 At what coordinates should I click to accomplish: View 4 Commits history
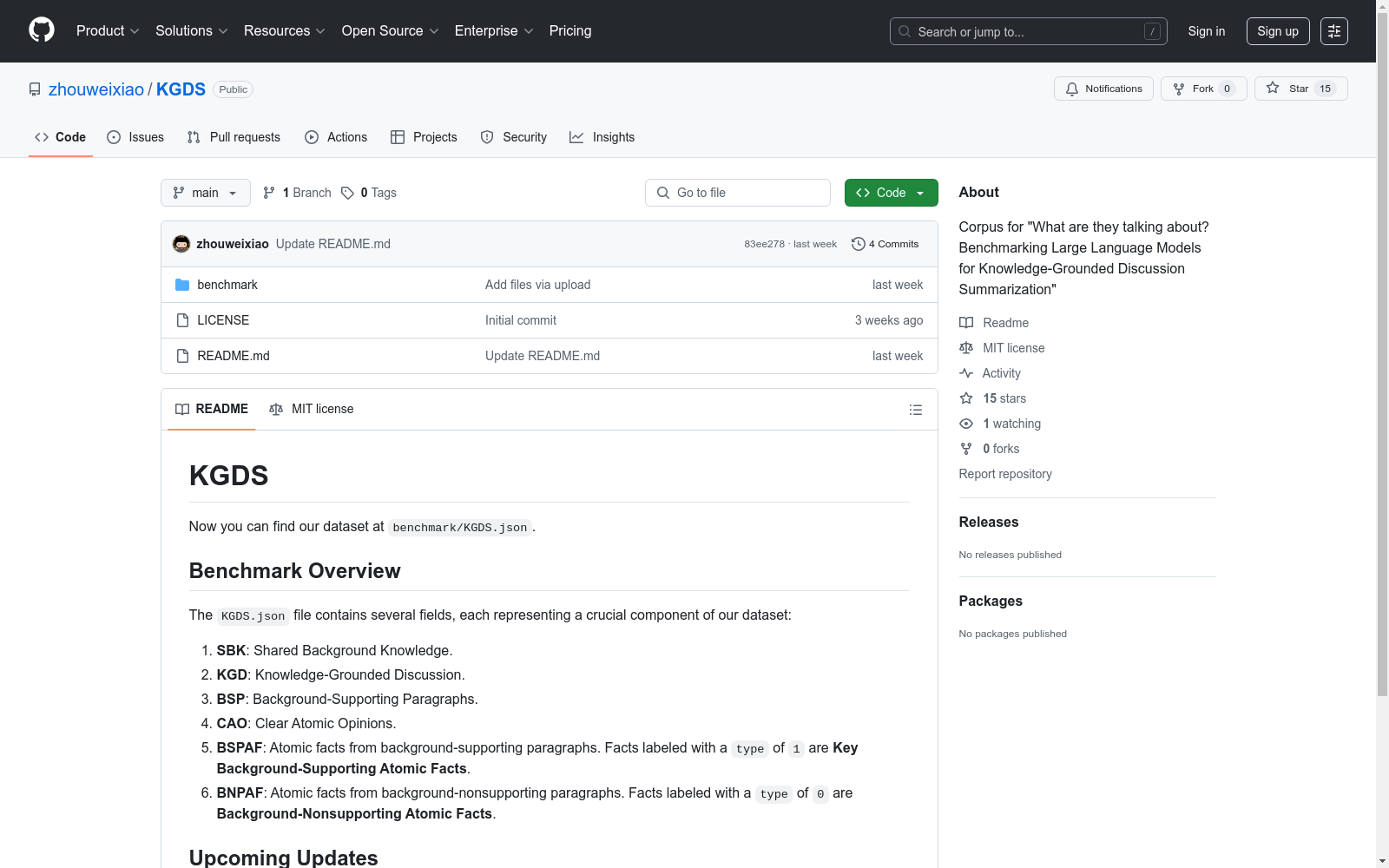885,244
